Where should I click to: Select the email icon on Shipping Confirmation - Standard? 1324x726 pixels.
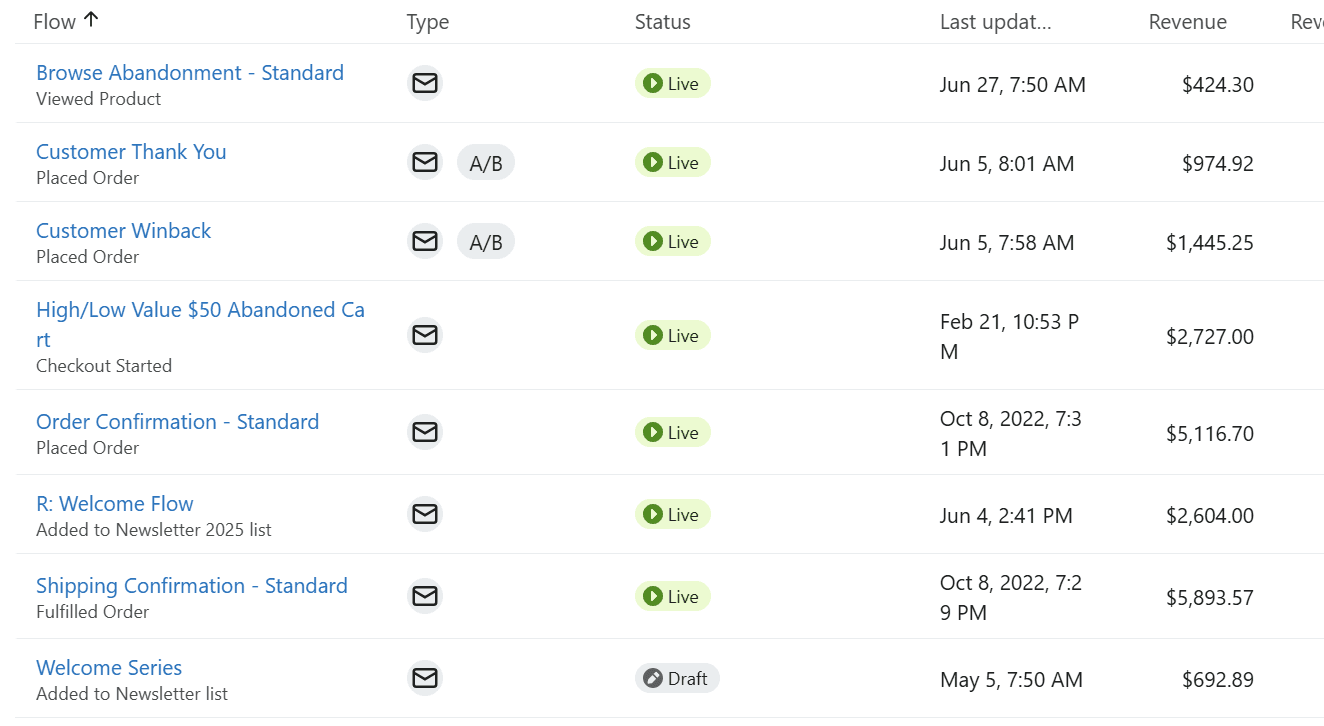424,596
